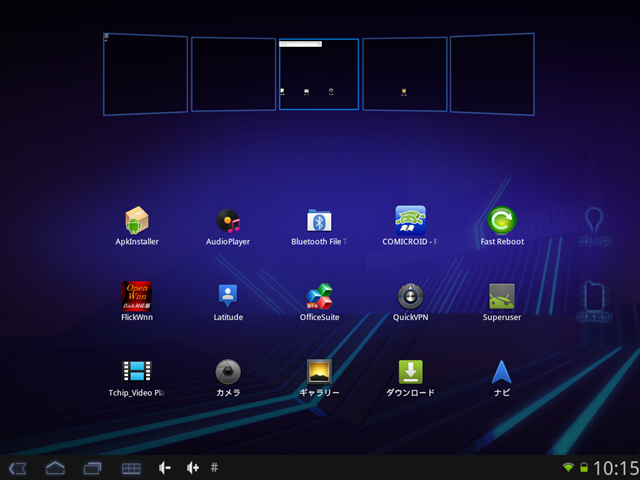The height and width of the screenshot is (480, 640).
Task: Tap the grid menu icon in system bar
Action: click(x=131, y=468)
